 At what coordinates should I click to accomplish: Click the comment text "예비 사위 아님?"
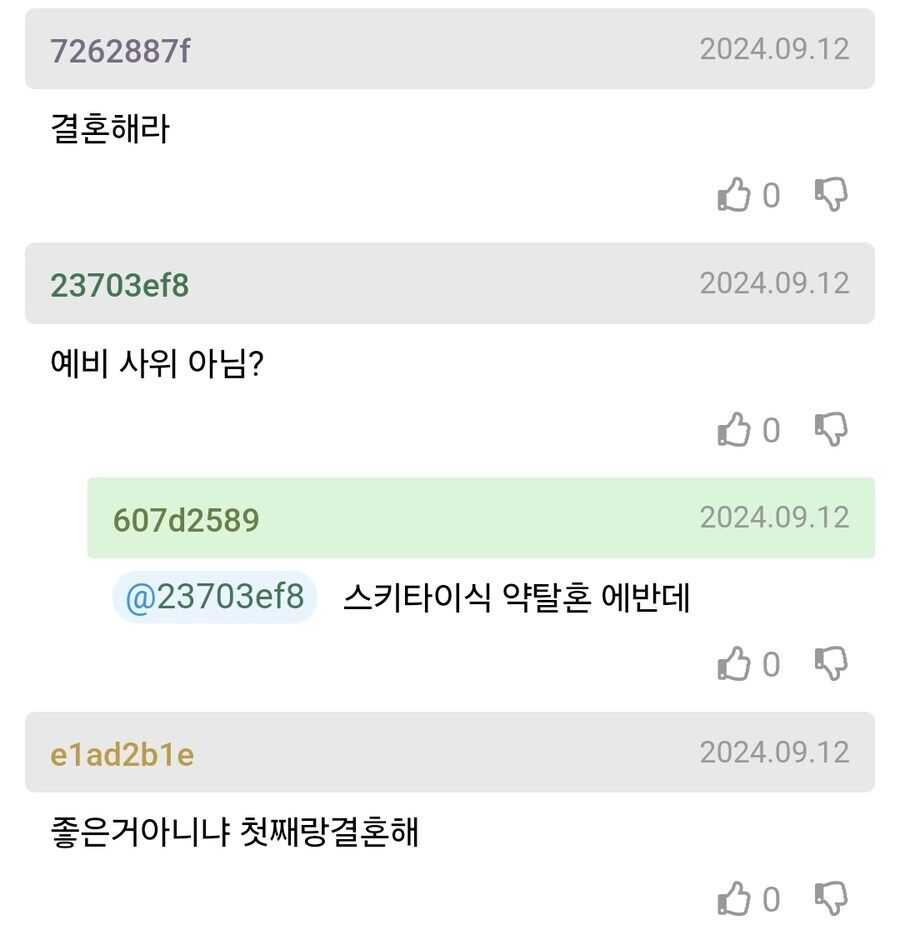157,363
